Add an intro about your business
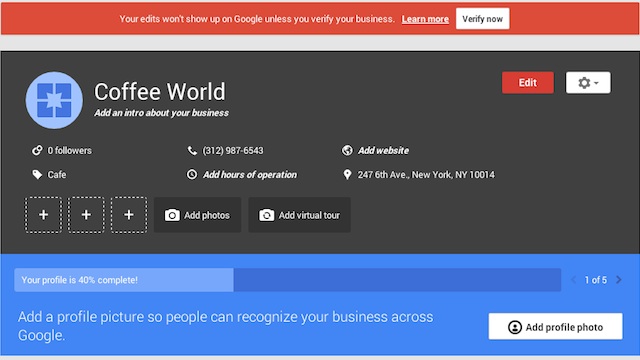Screen dimensions: 640x360 (x=161, y=113)
